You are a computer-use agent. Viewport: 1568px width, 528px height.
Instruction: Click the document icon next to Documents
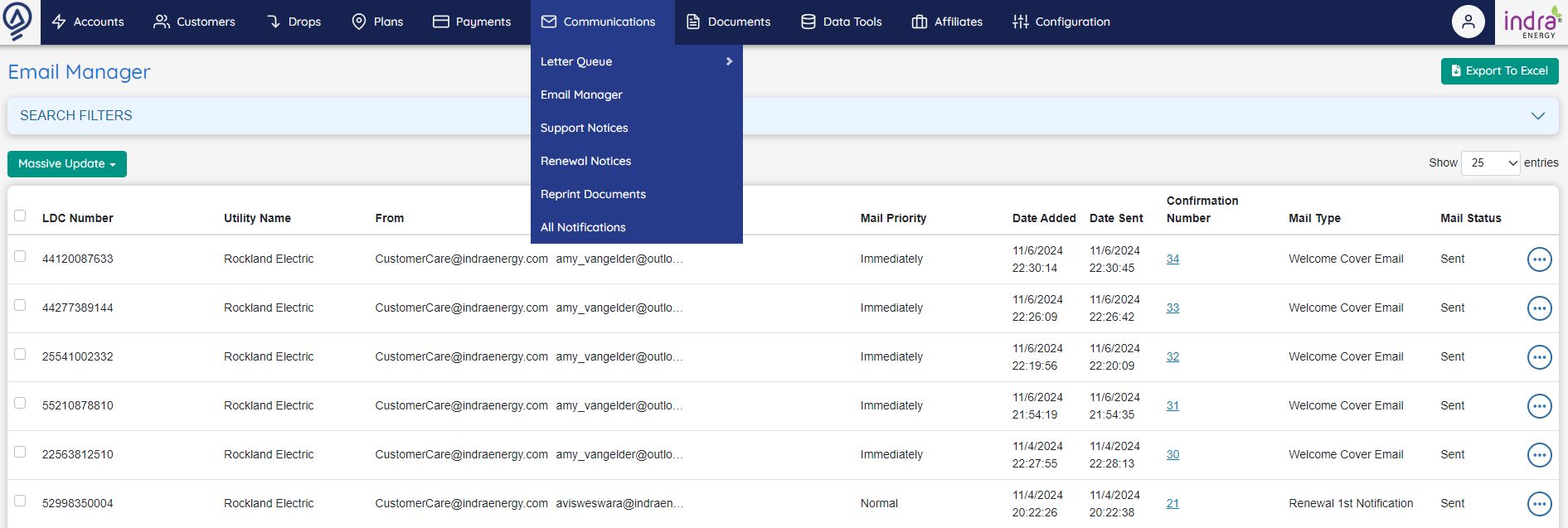tap(693, 22)
